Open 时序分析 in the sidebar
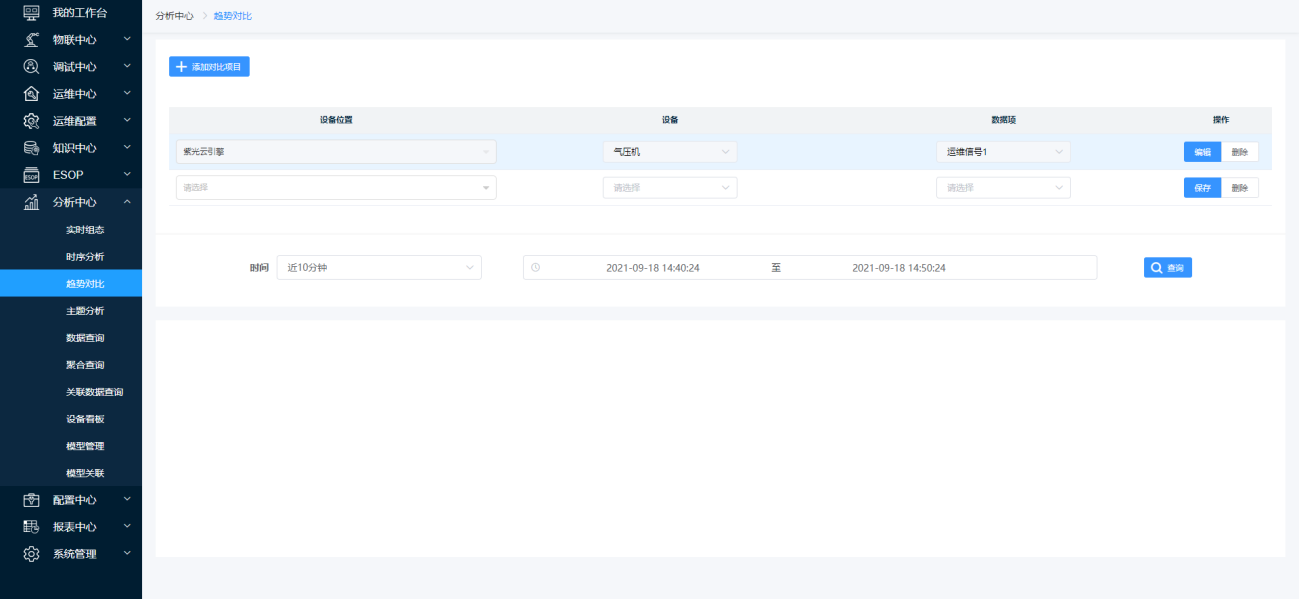This screenshot has height=599, width=1299. tap(85, 257)
